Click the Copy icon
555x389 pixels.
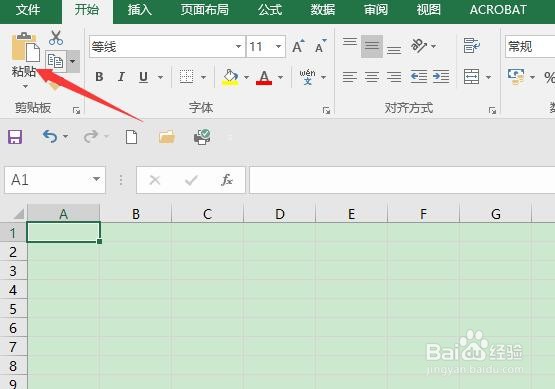tap(56, 61)
